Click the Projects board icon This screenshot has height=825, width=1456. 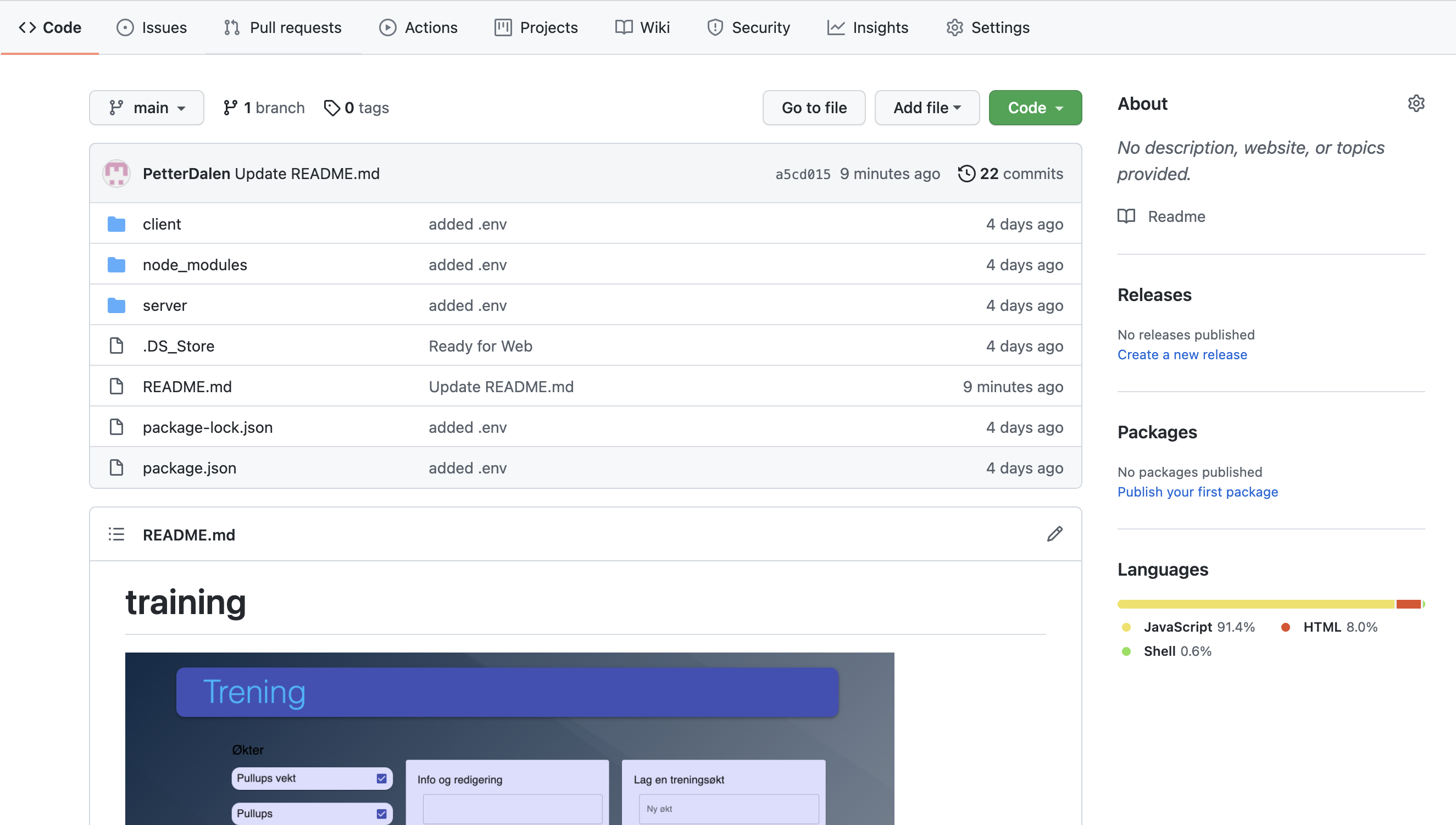pos(502,27)
